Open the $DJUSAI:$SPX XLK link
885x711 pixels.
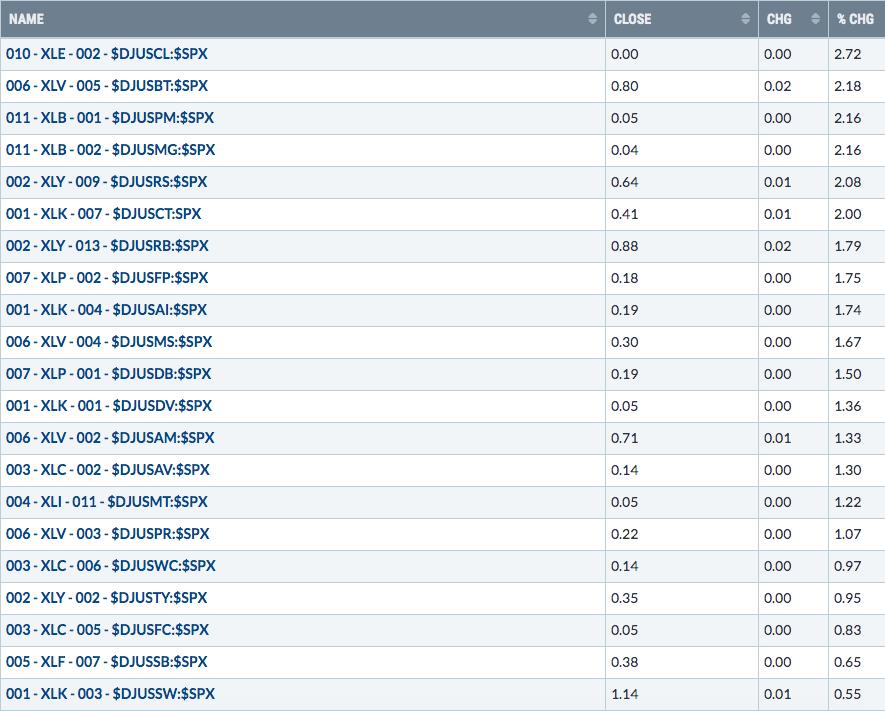click(x=106, y=310)
